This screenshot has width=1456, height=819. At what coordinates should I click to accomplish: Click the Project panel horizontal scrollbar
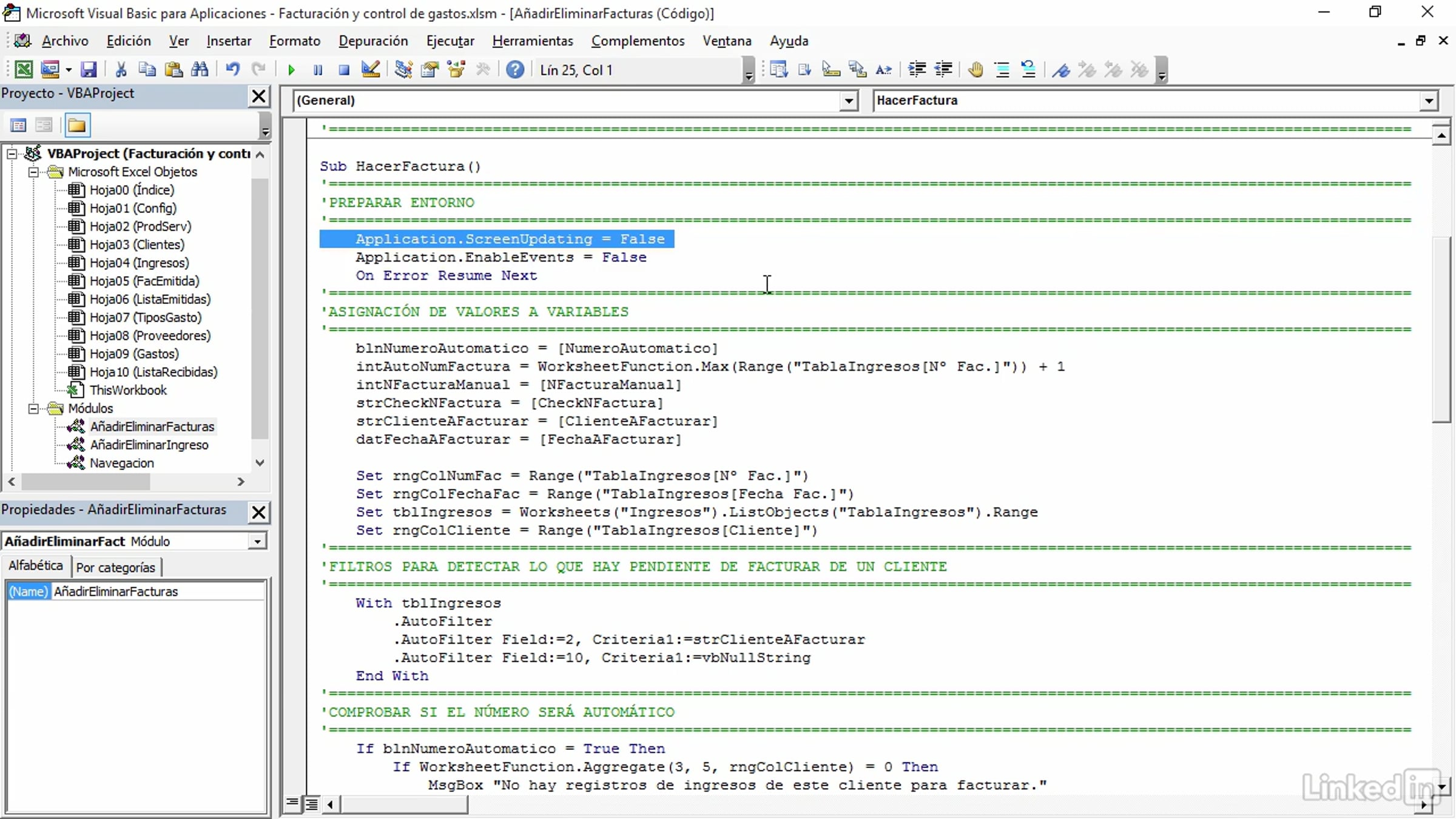pyautogui.click(x=86, y=482)
